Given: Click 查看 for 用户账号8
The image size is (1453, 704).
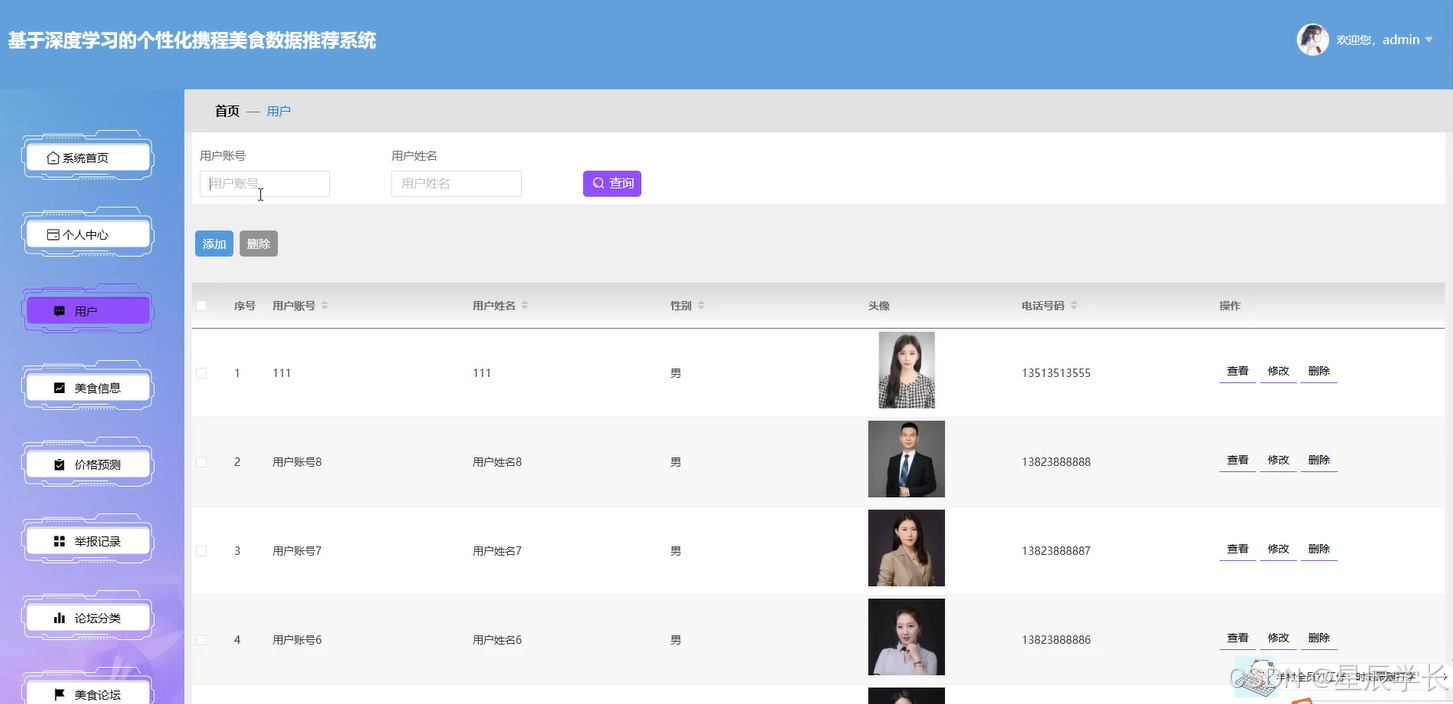Looking at the screenshot, I should click(1238, 460).
